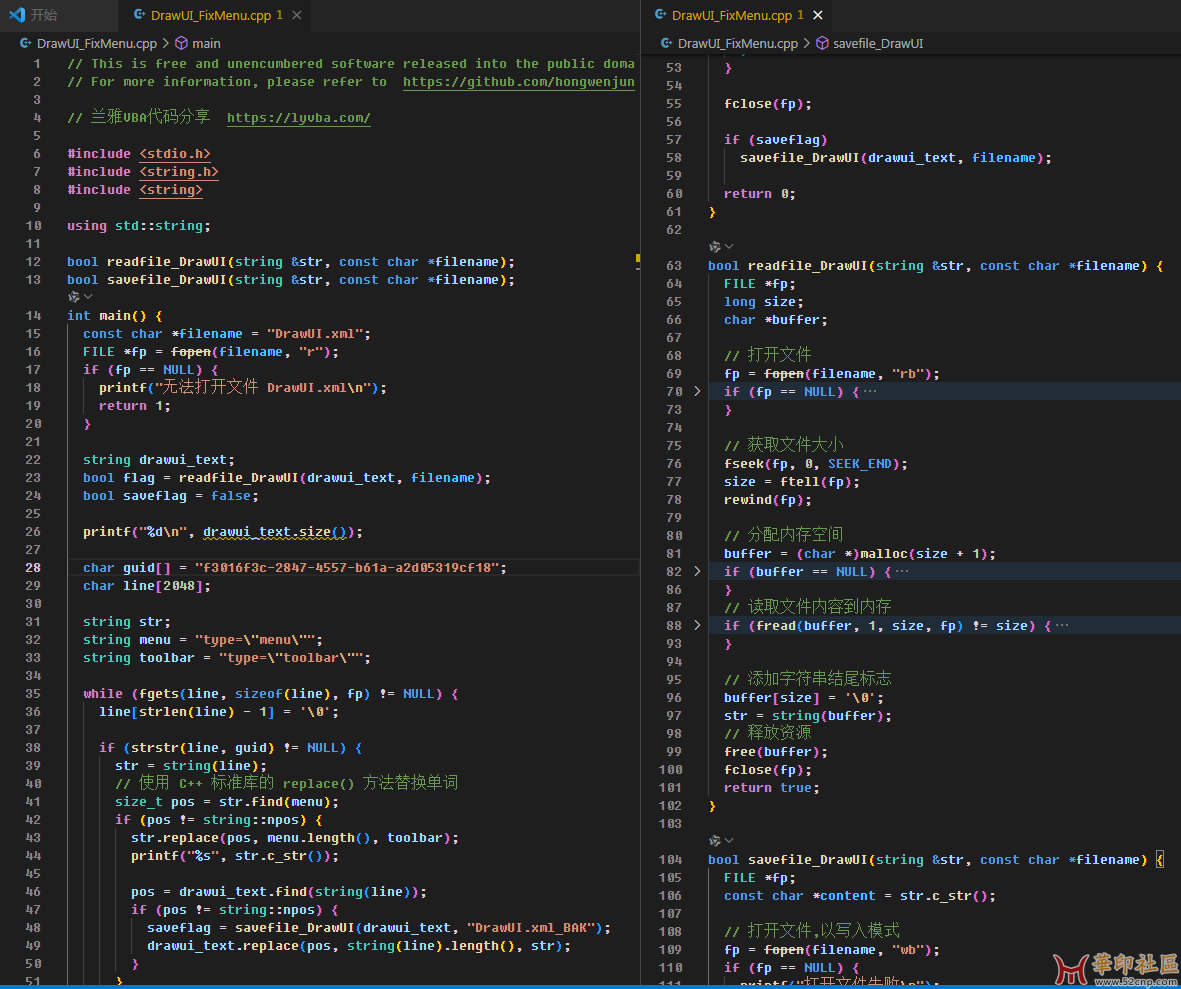
Task: Click the VS Code logo on the 开始 tab
Action: [17, 14]
